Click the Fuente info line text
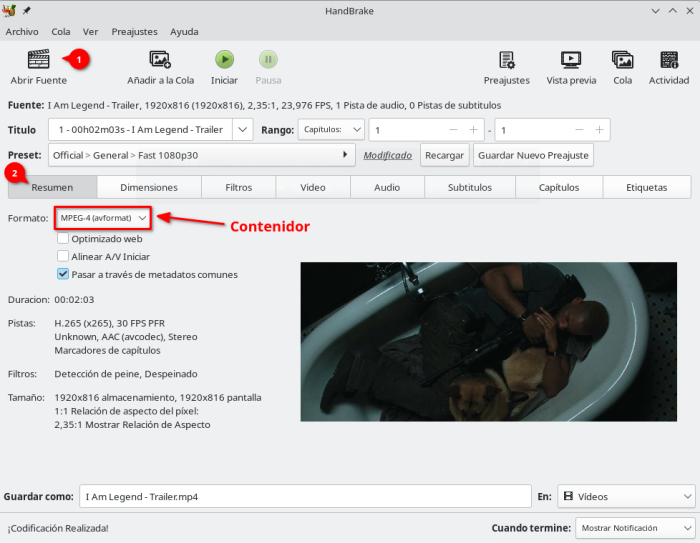The image size is (700, 543). [x=274, y=105]
